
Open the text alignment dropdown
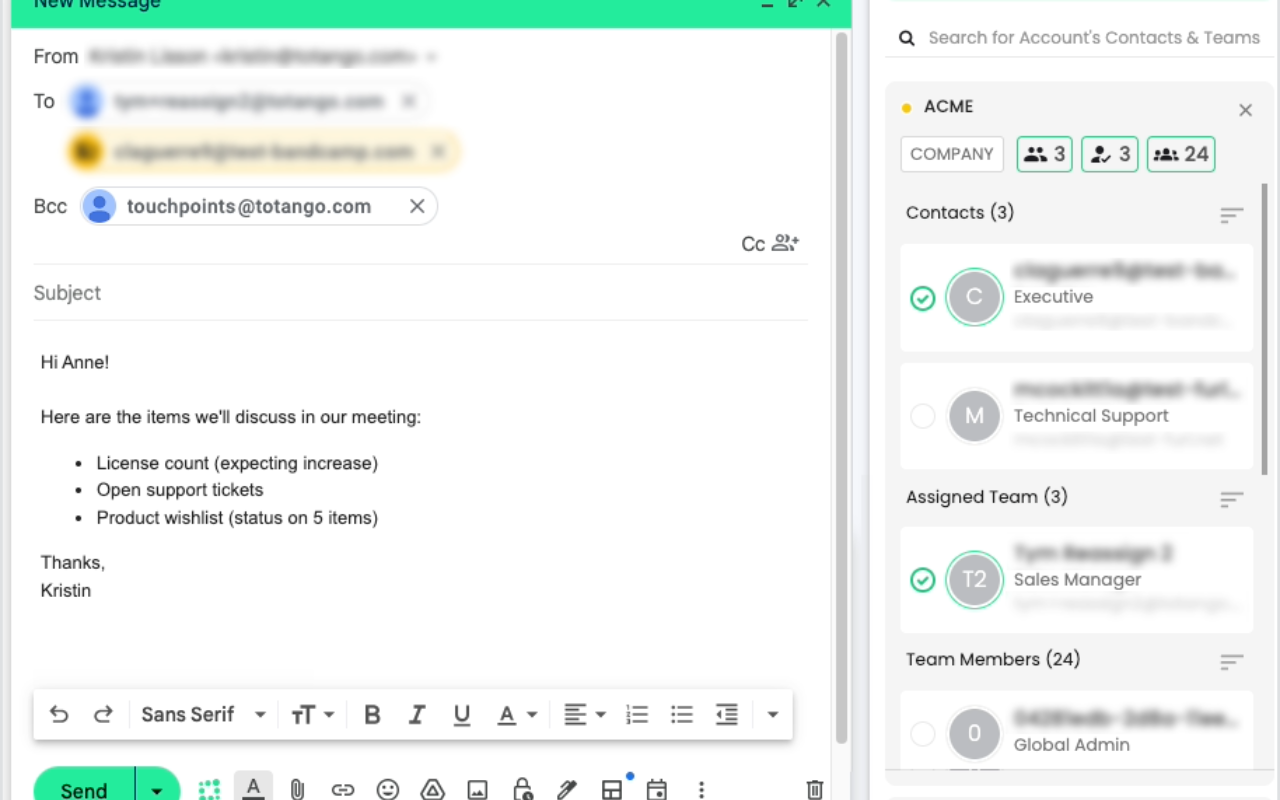(585, 714)
